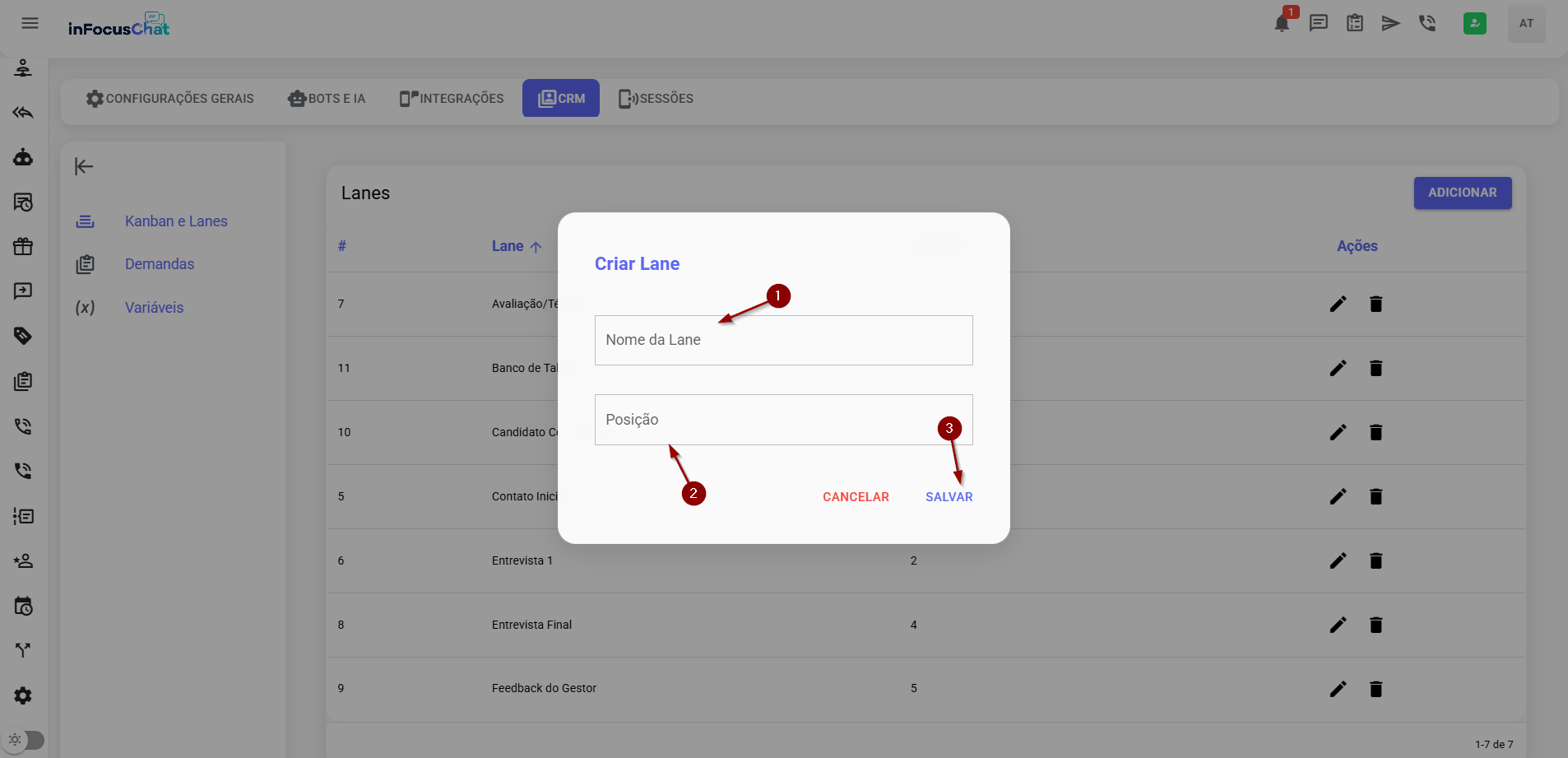Viewport: 1568px width, 758px height.
Task: Click the gift icon in left sidebar
Action: 23,246
